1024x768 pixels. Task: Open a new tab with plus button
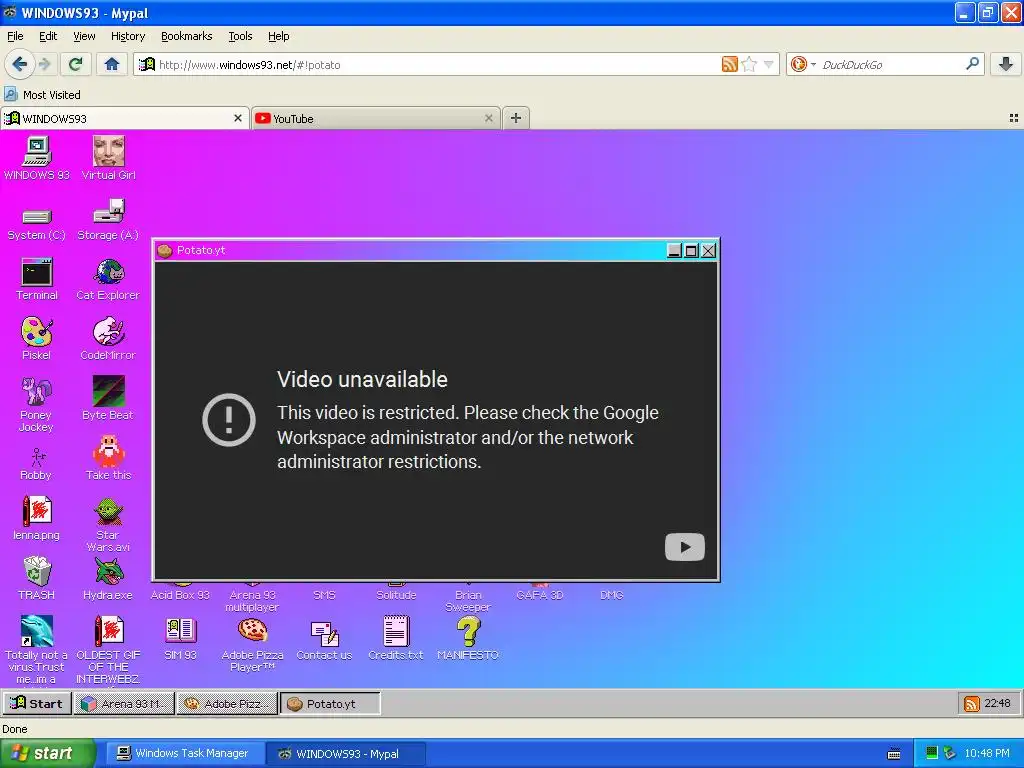(516, 118)
